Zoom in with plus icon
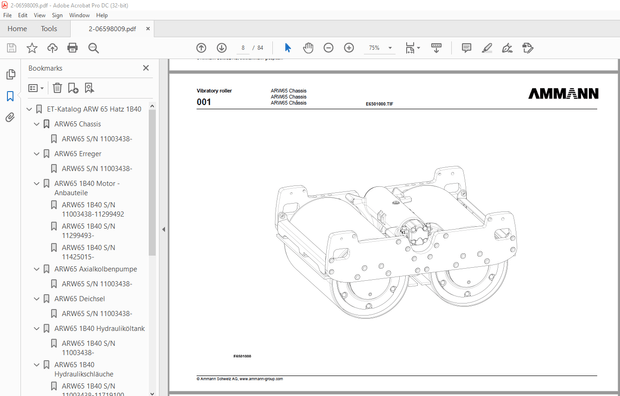The image size is (620, 396). click(349, 48)
